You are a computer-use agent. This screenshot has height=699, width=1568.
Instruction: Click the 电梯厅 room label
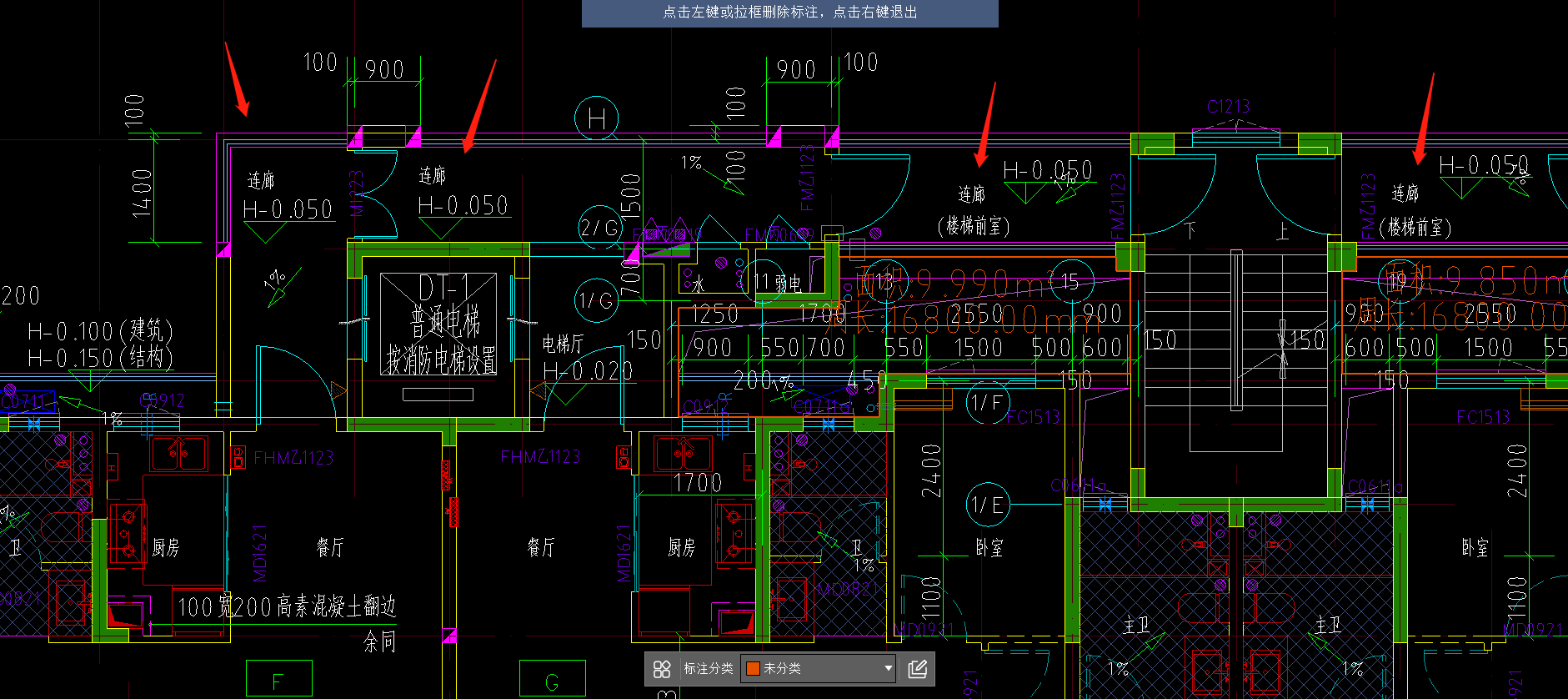point(563,344)
